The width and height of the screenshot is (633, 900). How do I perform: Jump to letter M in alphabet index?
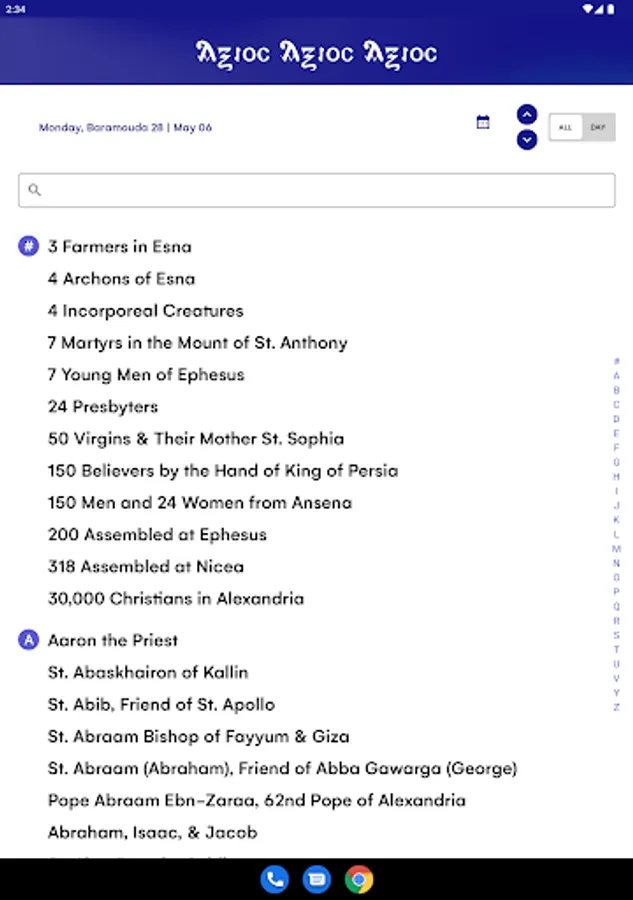(x=615, y=550)
